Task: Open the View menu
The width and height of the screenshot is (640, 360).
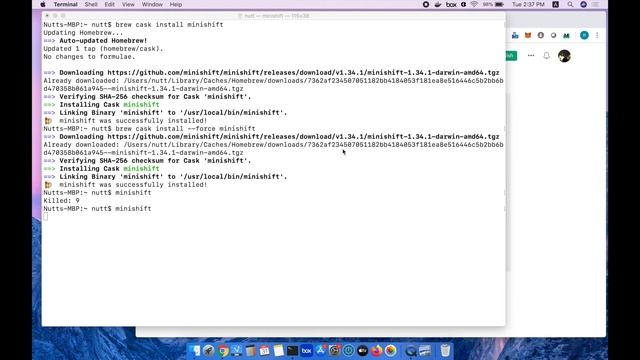Action: click(x=128, y=4)
